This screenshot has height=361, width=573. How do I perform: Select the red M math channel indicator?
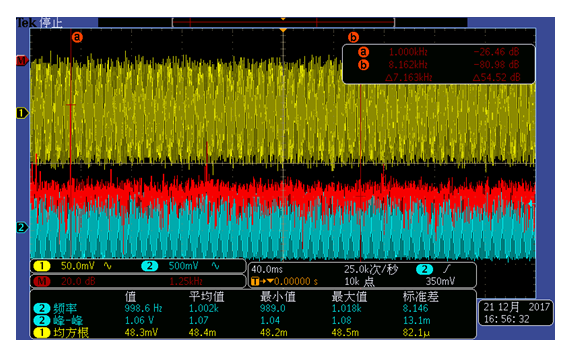click(22, 61)
